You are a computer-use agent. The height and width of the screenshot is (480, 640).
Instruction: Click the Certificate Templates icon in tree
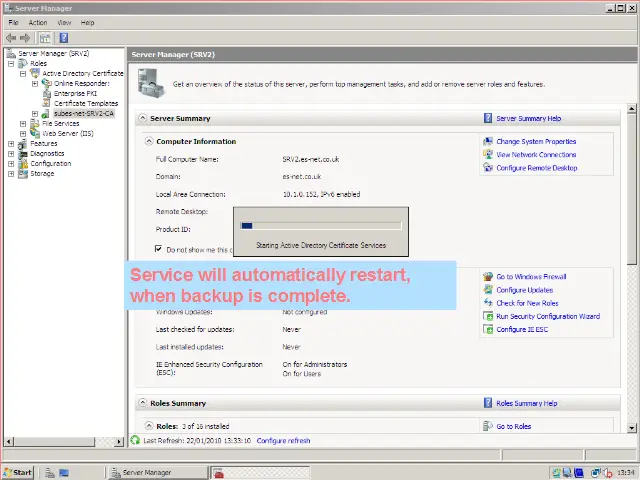pos(47,103)
